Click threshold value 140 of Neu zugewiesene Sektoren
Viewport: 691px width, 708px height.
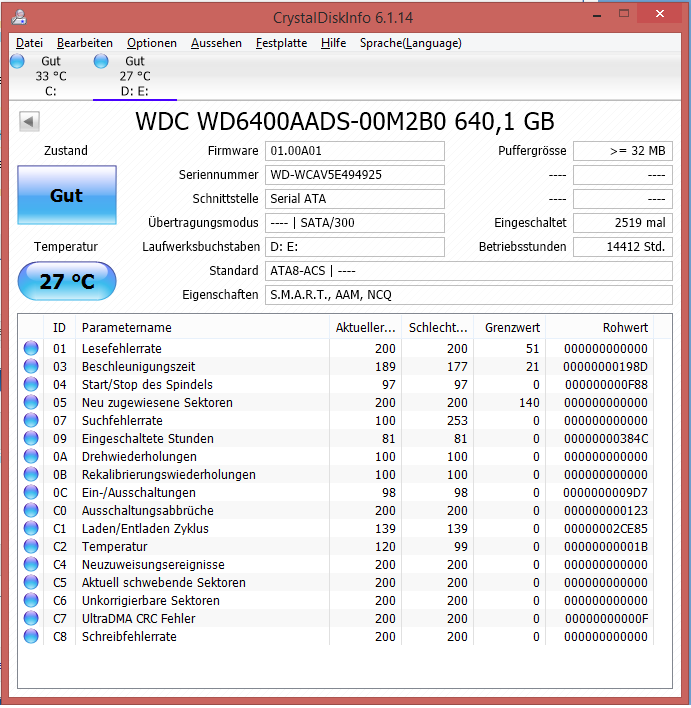coord(529,402)
